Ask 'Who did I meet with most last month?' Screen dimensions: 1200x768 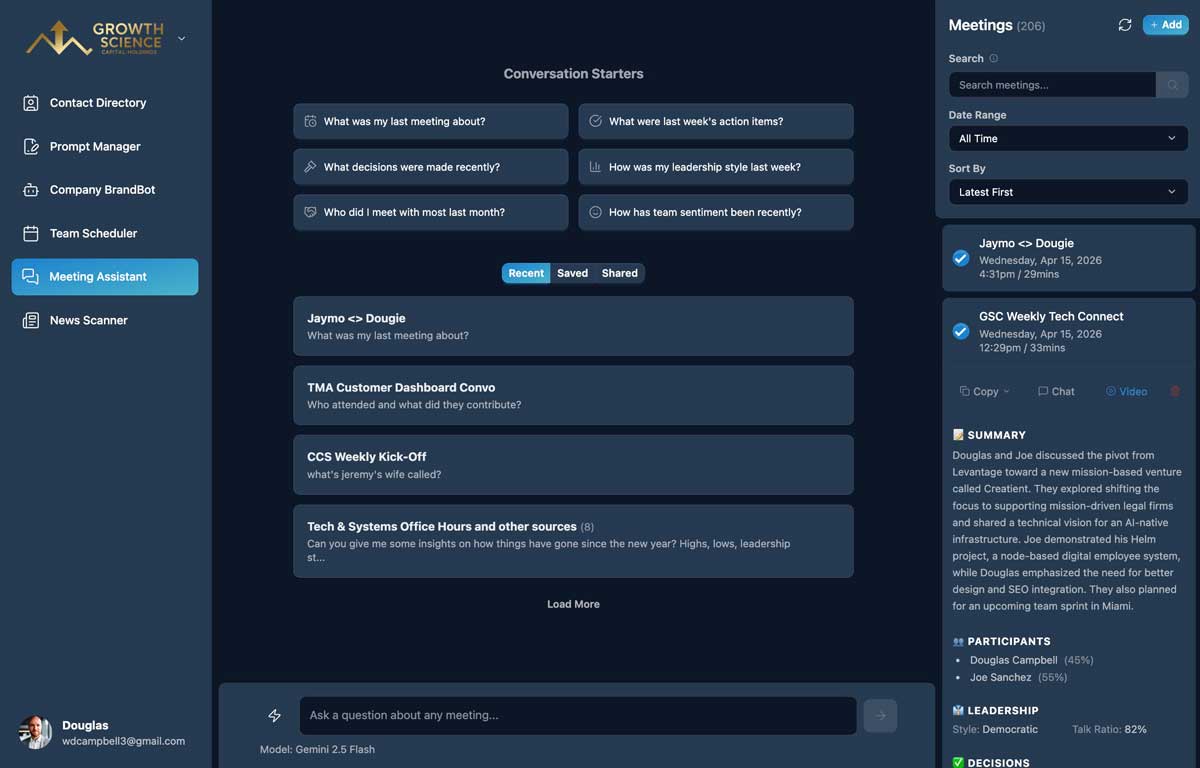click(x=431, y=212)
